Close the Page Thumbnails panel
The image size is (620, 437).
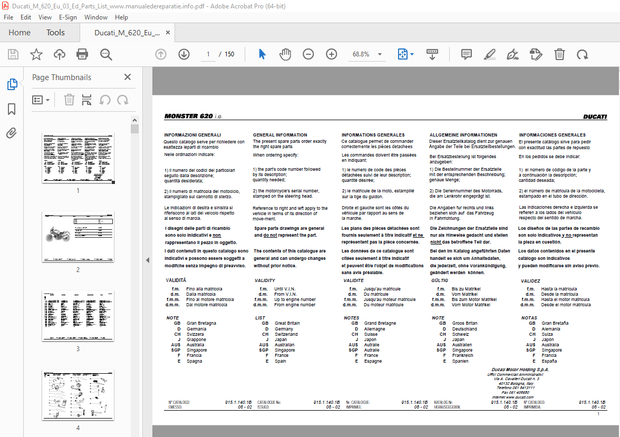(127, 77)
